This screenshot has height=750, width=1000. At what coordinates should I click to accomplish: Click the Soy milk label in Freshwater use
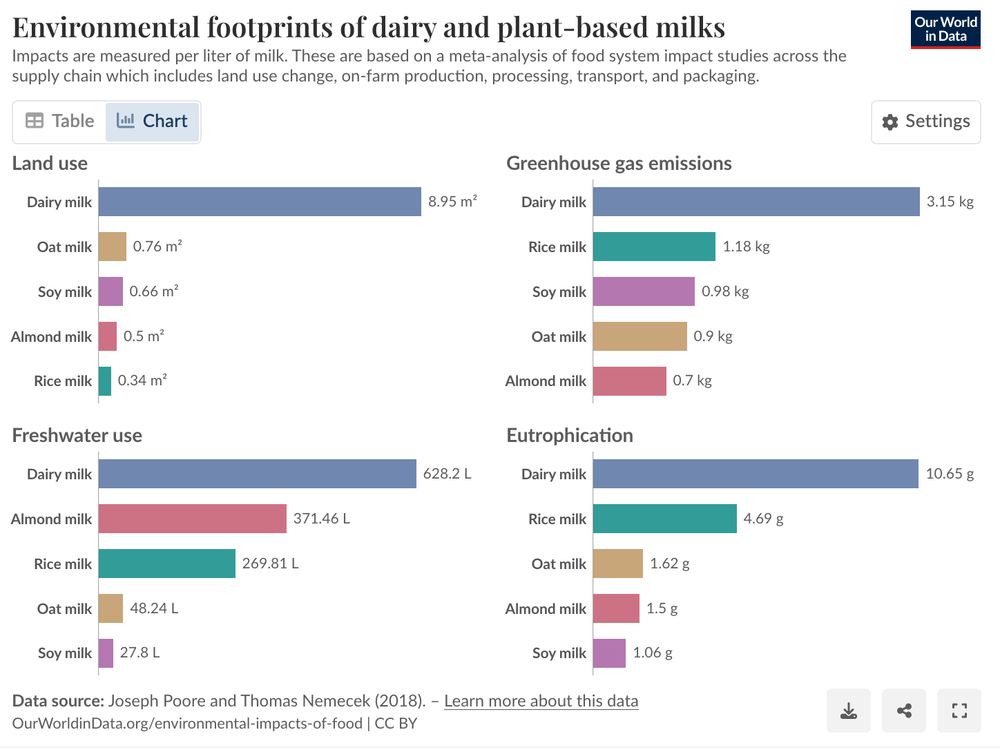pyautogui.click(x=65, y=653)
